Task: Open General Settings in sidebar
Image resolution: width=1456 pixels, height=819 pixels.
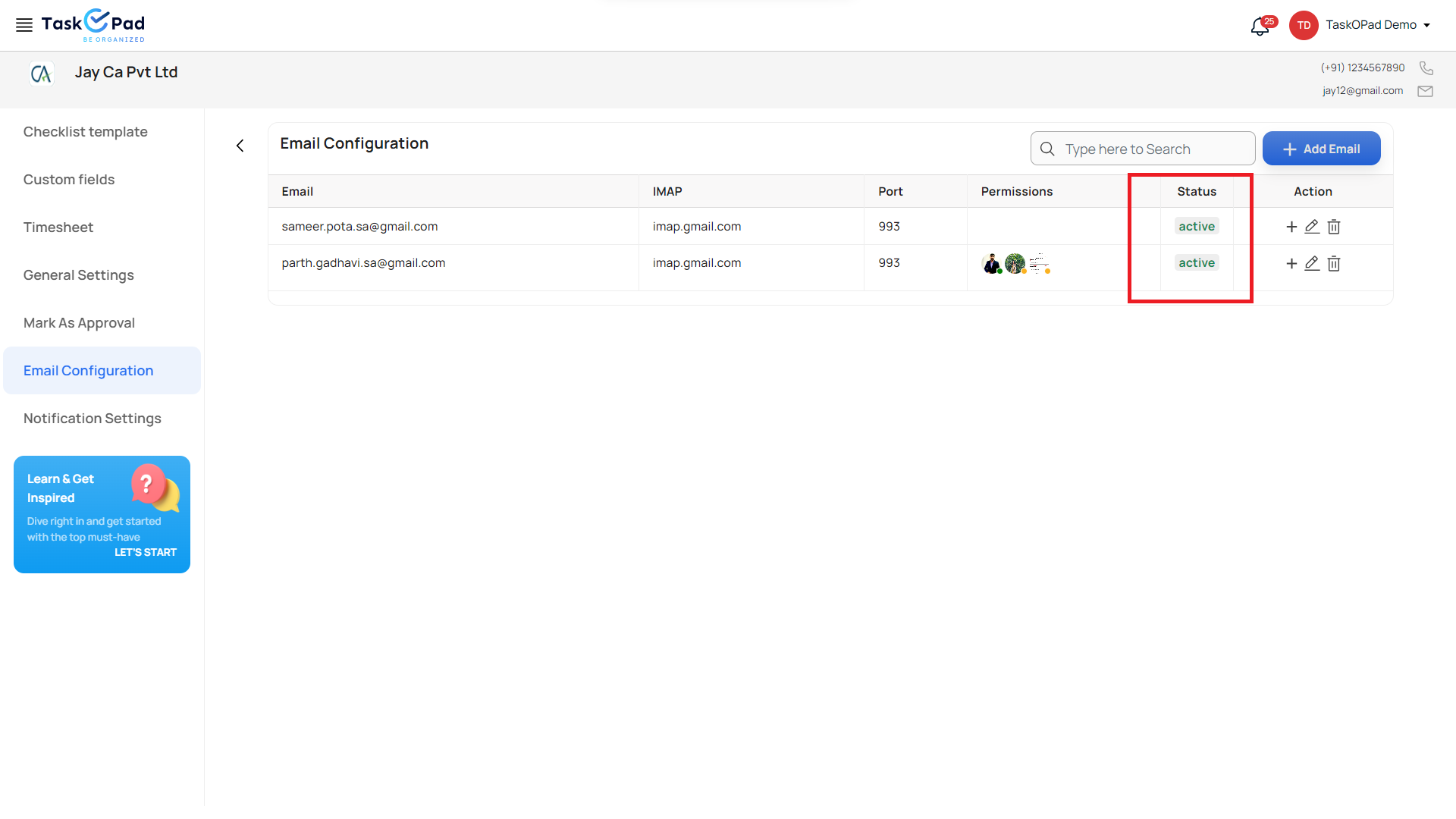Action: [79, 275]
